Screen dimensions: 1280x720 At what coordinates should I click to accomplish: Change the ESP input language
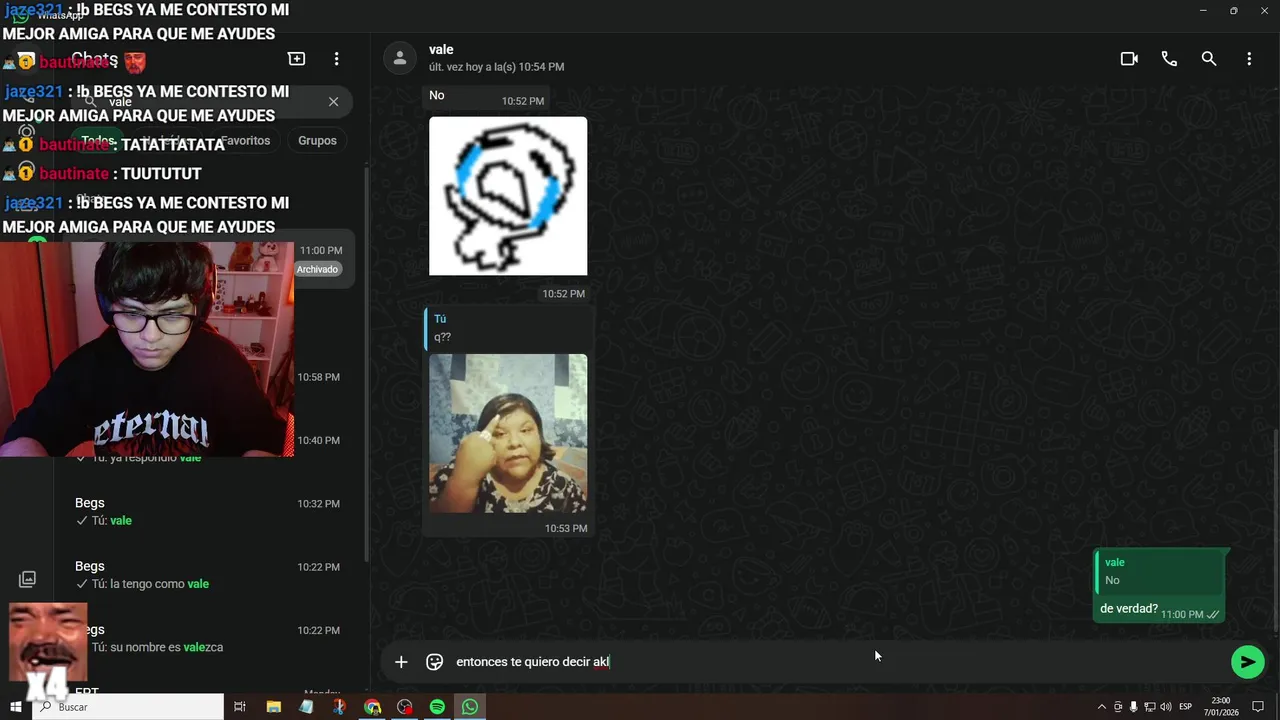tap(1186, 707)
